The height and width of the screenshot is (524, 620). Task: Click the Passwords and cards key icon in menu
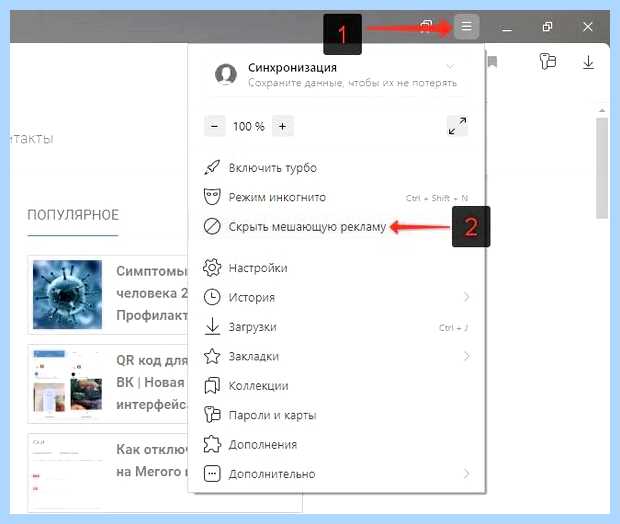212,415
